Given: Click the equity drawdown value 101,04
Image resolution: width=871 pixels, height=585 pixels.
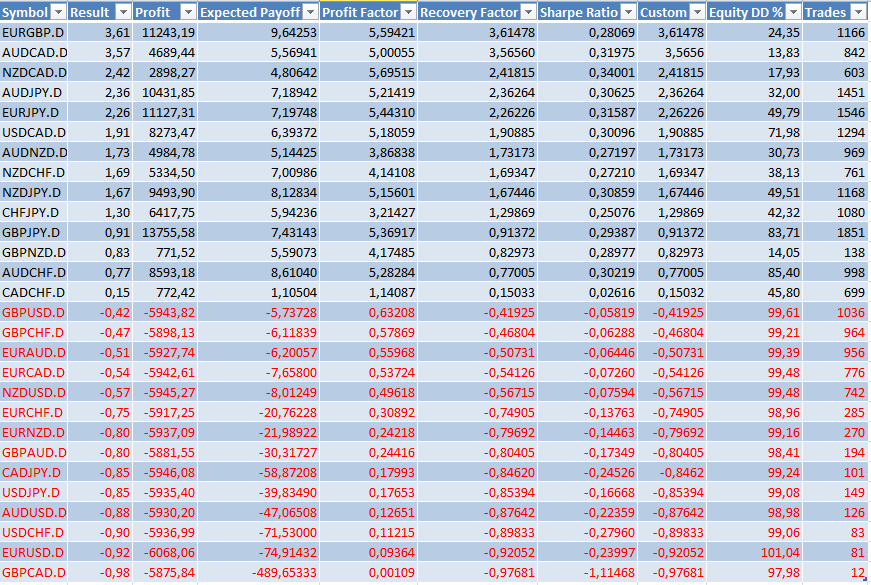Looking at the screenshot, I should [780, 553].
